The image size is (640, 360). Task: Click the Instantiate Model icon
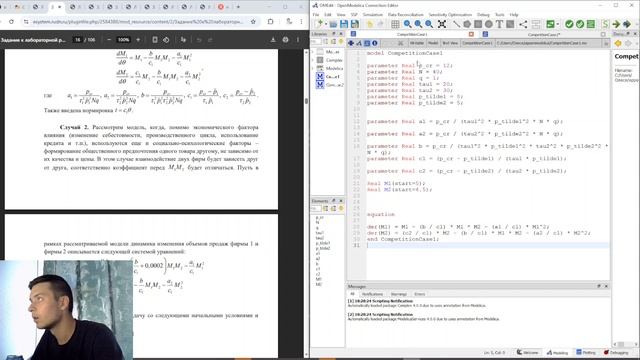point(591,24)
